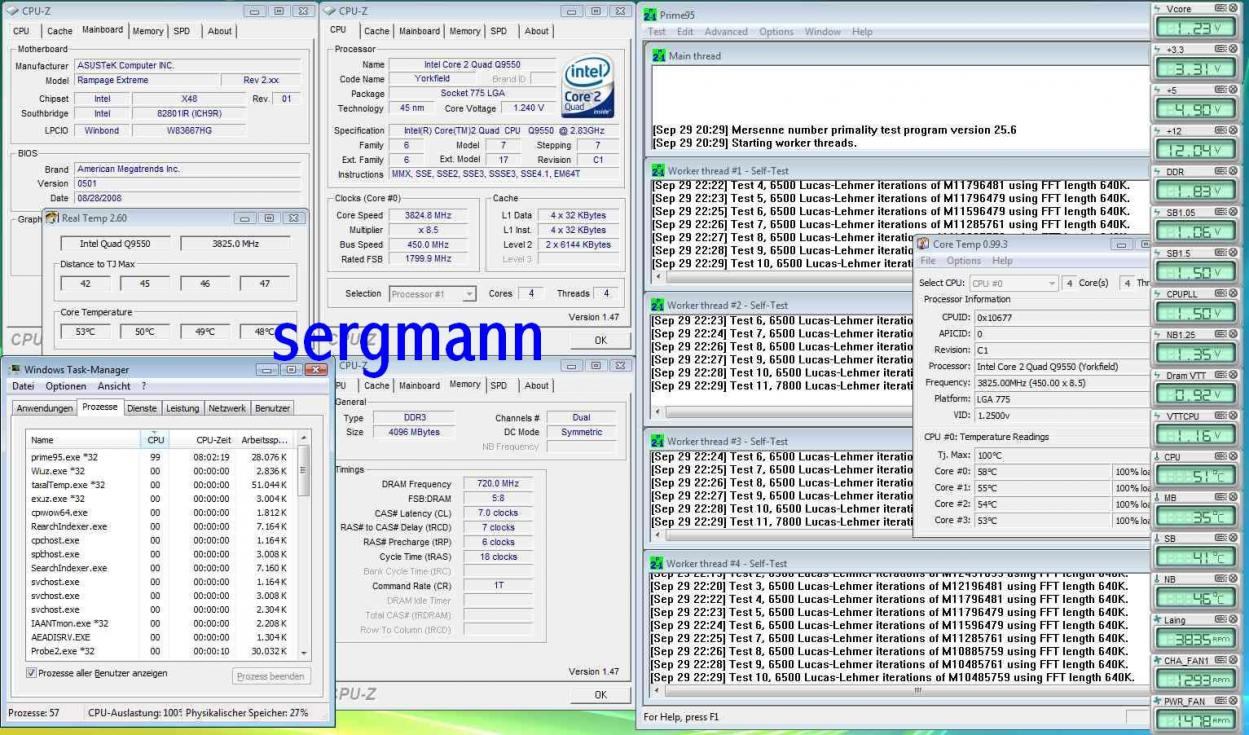This screenshot has width=1249, height=735.
Task: Switch to Leistung tab in Task-Manager
Action: coord(182,408)
